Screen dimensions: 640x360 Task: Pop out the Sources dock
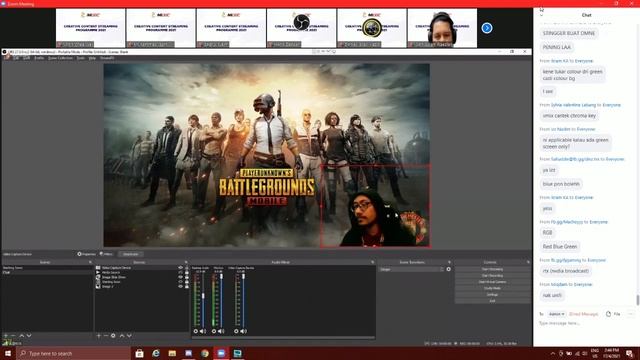[x=186, y=262]
